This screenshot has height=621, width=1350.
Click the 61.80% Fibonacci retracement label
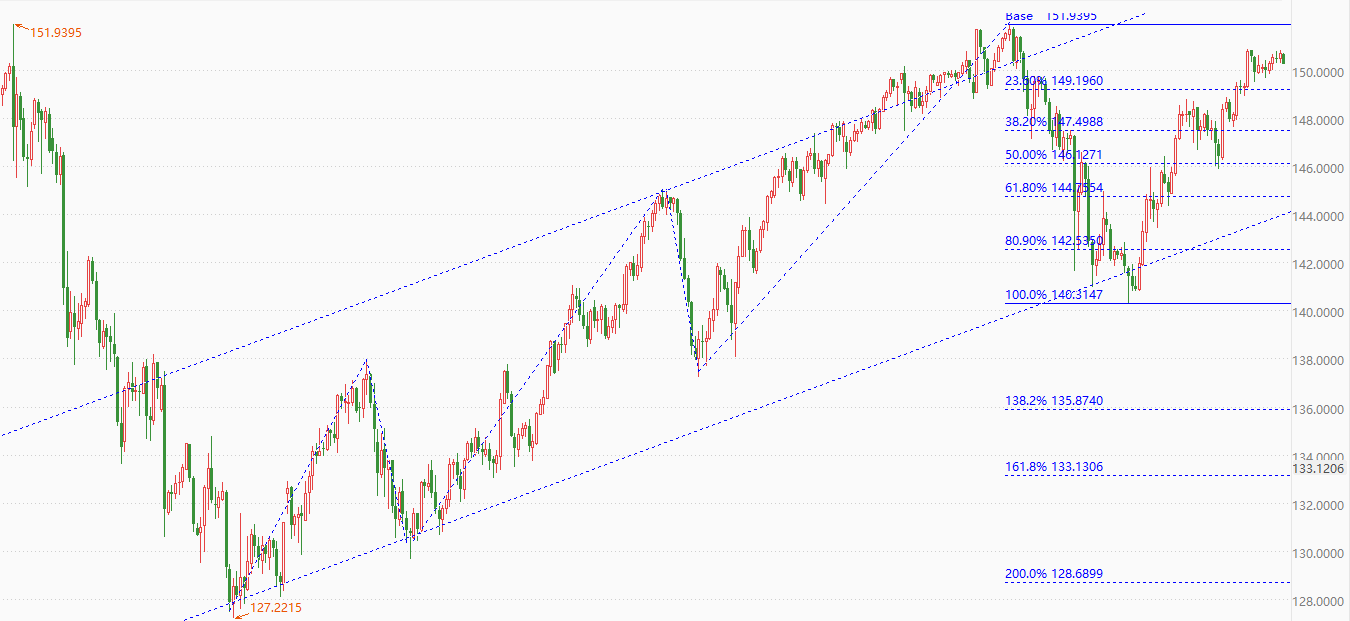[1054, 188]
